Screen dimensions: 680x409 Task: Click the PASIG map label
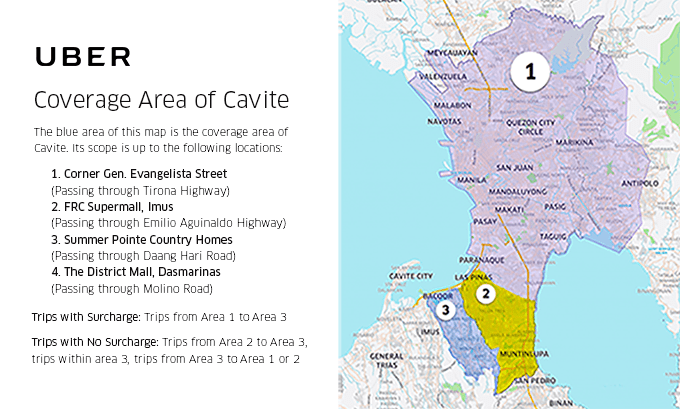[555, 207]
